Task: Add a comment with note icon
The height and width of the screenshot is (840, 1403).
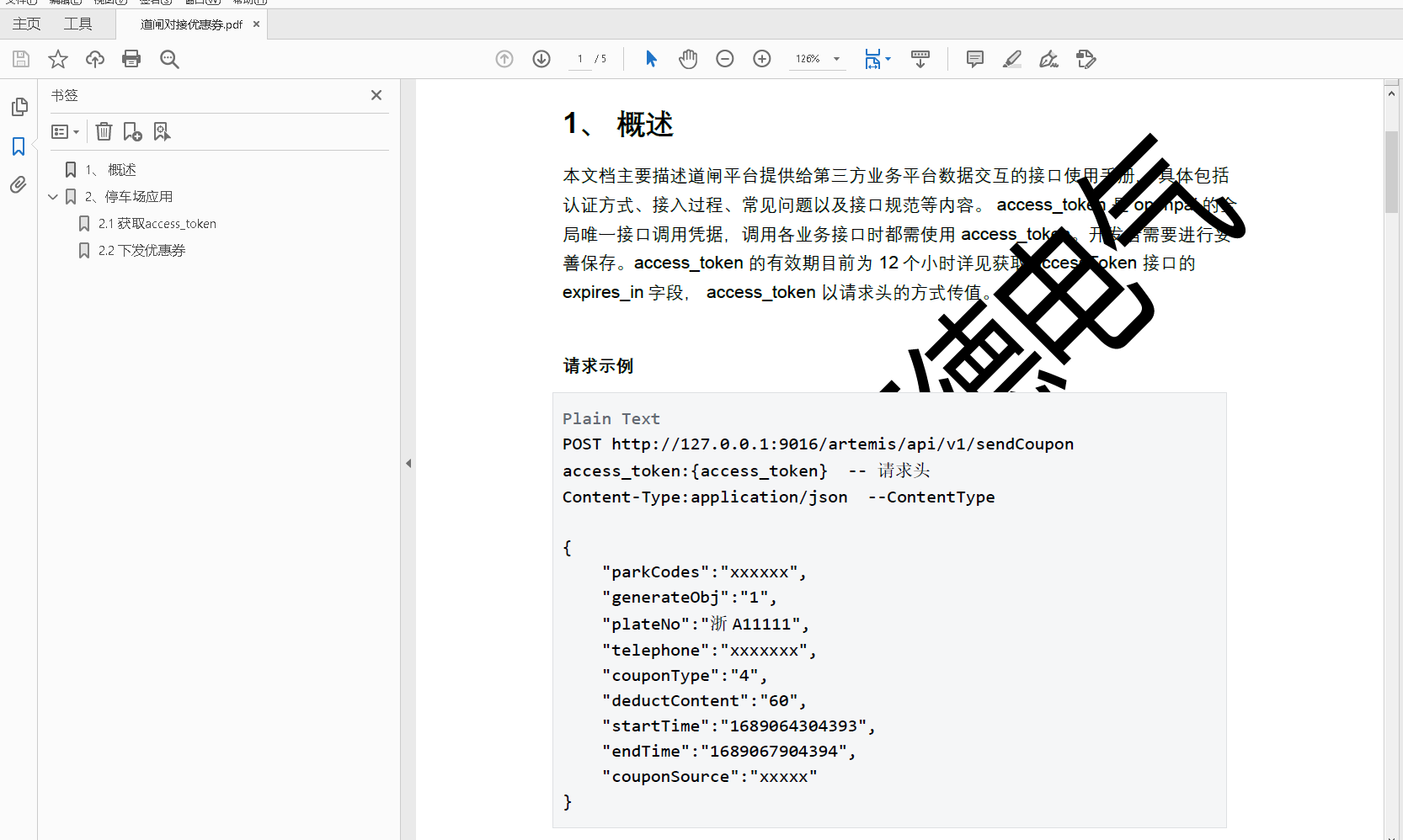Action: coord(975,59)
